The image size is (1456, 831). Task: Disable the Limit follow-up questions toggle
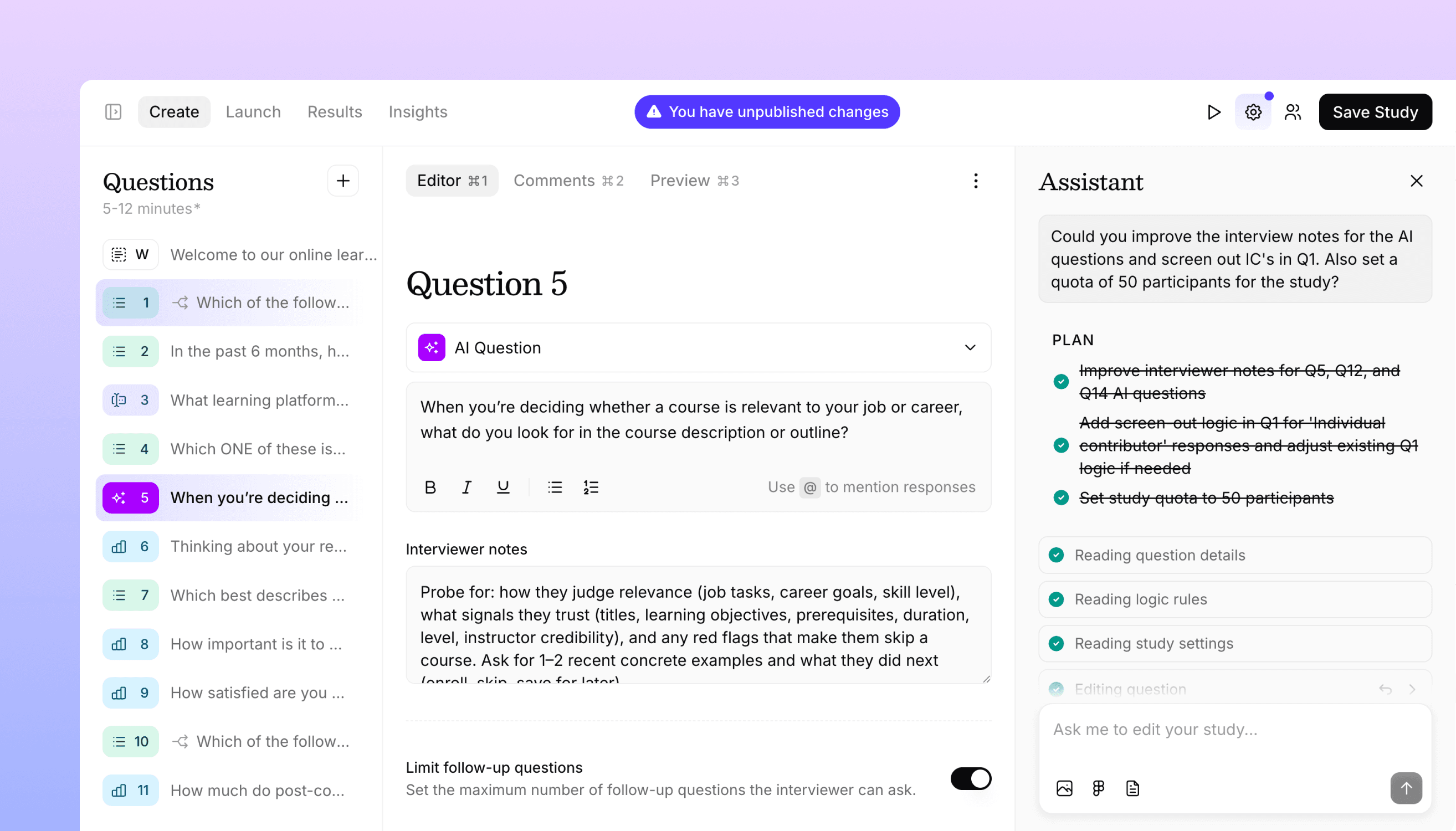pyautogui.click(x=971, y=778)
